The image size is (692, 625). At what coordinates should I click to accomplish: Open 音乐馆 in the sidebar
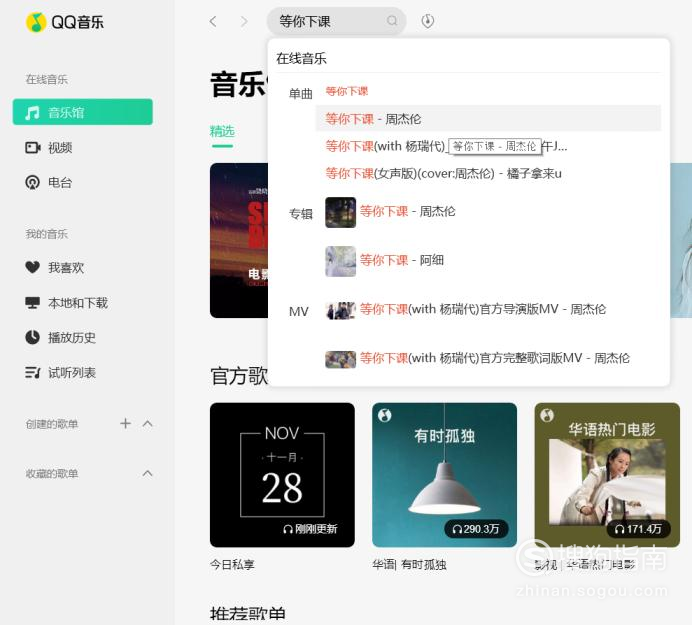click(x=83, y=112)
